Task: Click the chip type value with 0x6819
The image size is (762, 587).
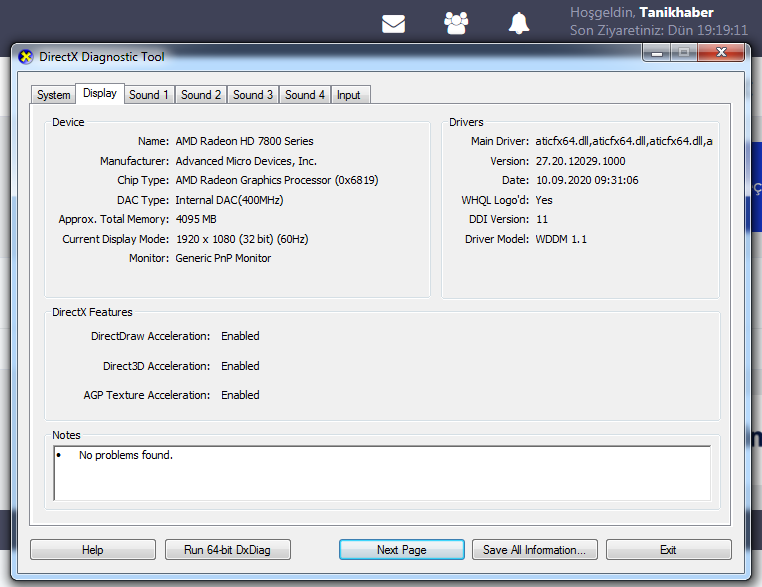Action: click(x=277, y=180)
